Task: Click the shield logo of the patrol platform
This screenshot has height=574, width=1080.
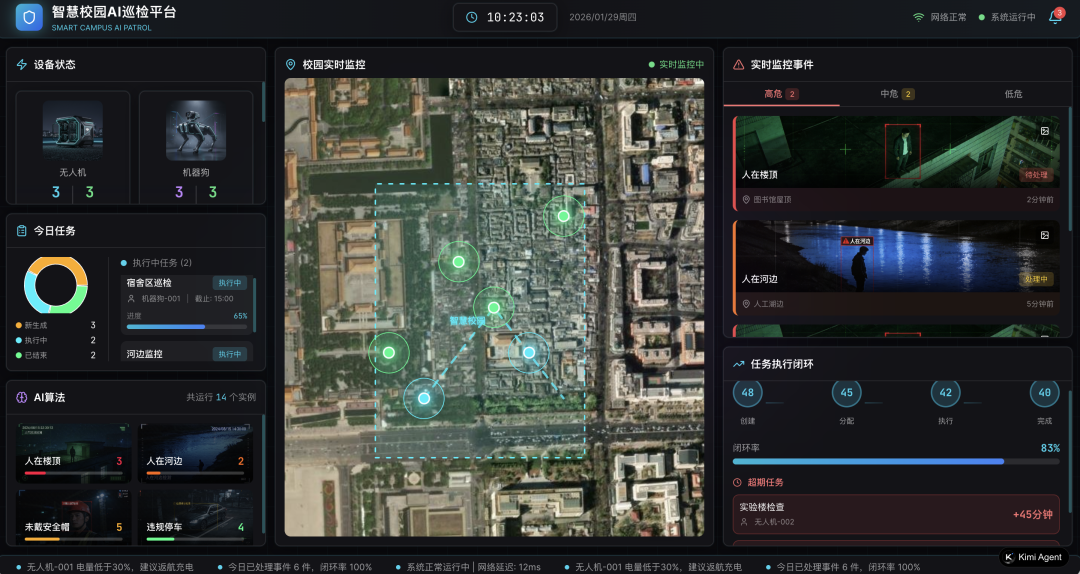Action: point(29,17)
